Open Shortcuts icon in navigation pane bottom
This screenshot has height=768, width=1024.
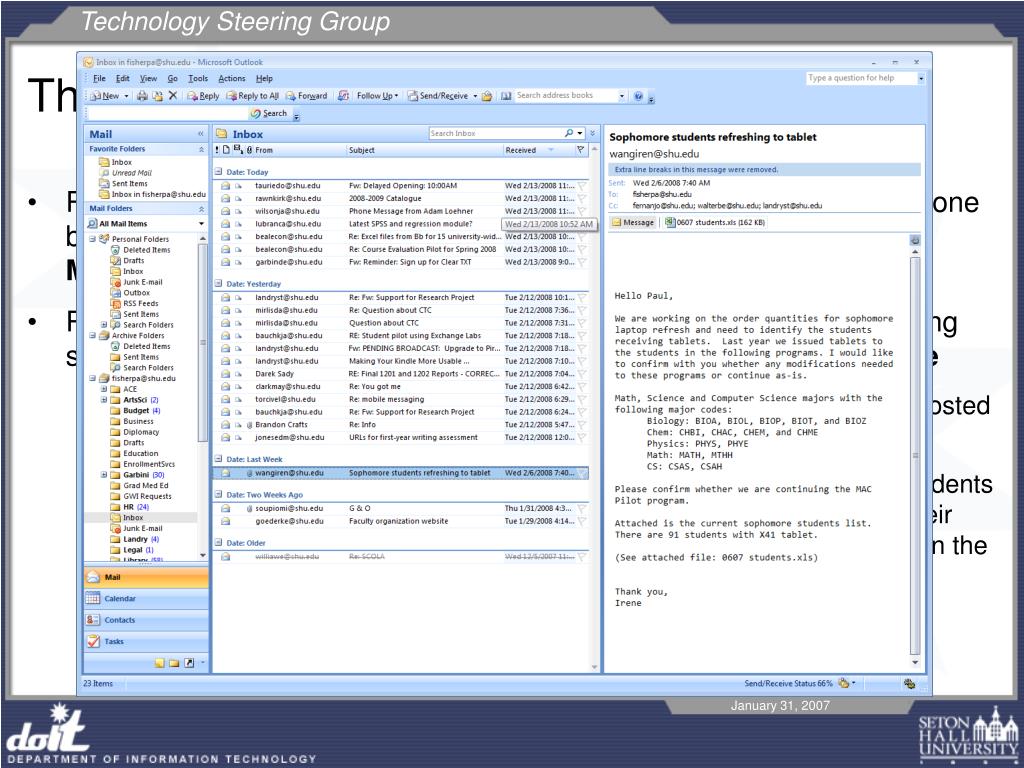189,664
